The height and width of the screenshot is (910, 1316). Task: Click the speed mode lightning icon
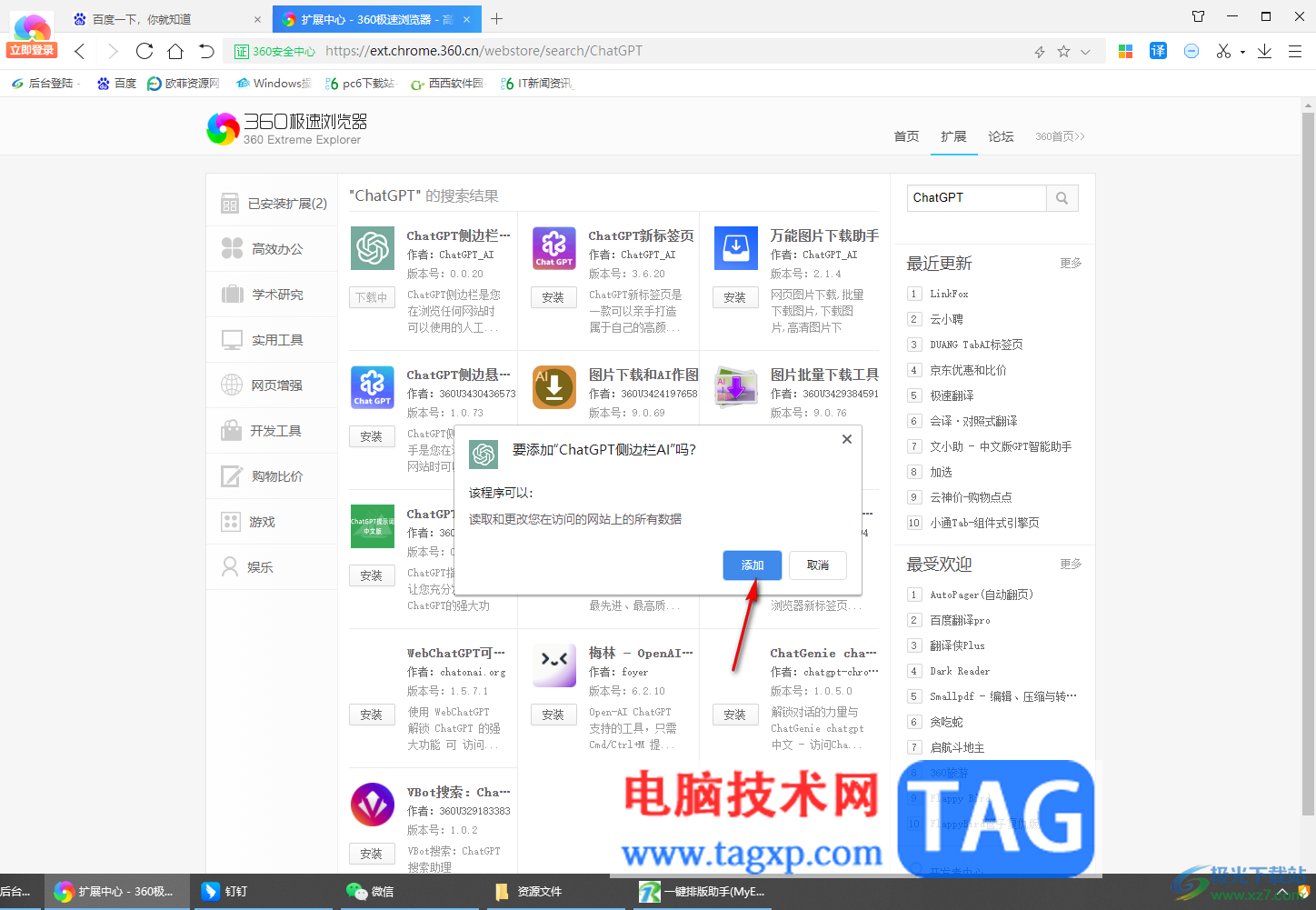pos(1040,52)
